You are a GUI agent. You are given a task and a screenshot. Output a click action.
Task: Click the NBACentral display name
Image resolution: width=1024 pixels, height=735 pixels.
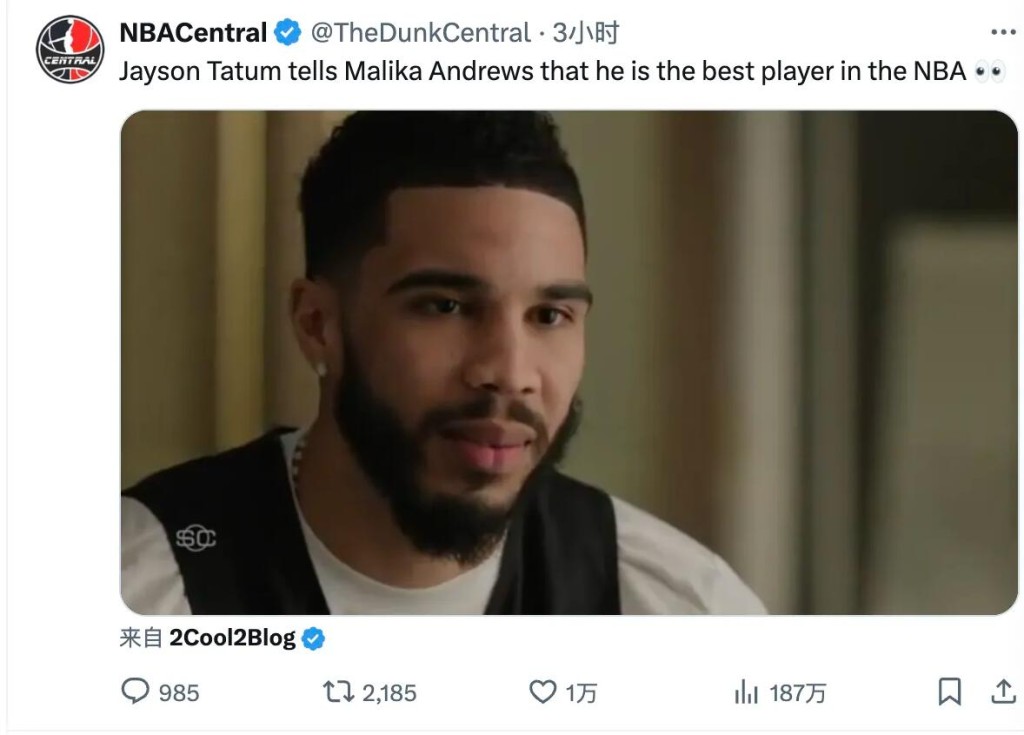(x=193, y=33)
